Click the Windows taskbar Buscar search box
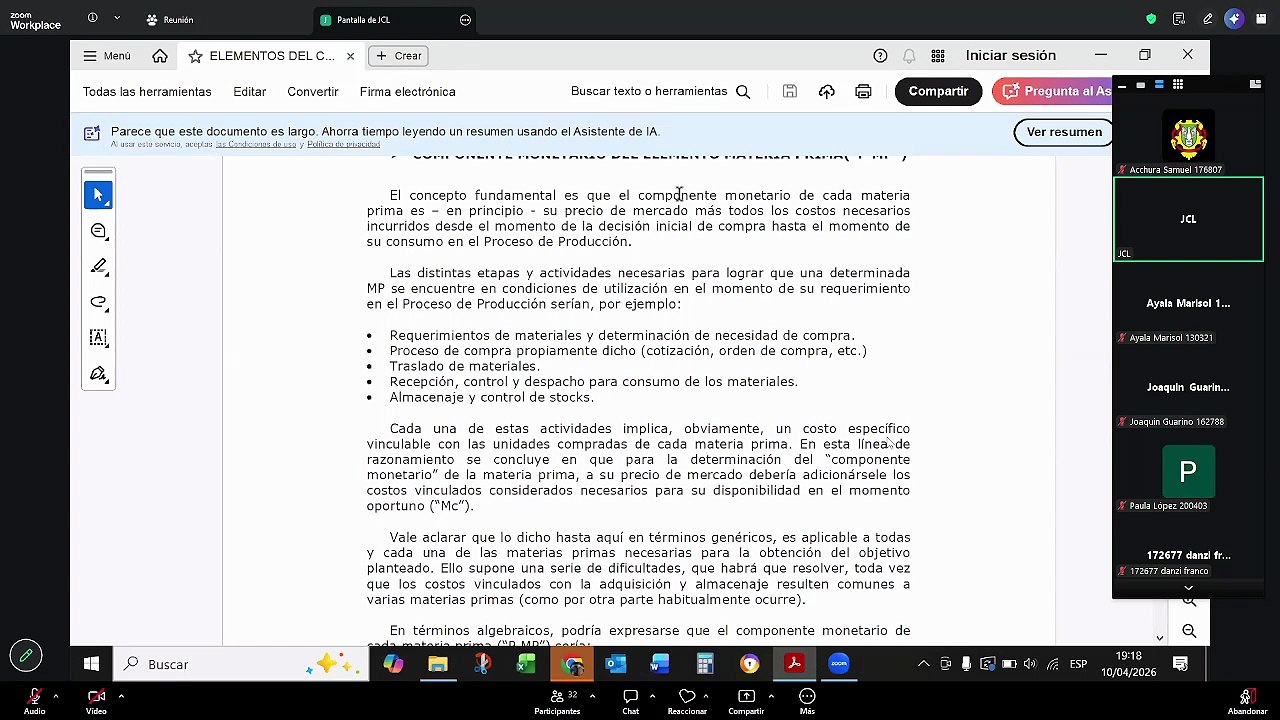 pos(240,664)
